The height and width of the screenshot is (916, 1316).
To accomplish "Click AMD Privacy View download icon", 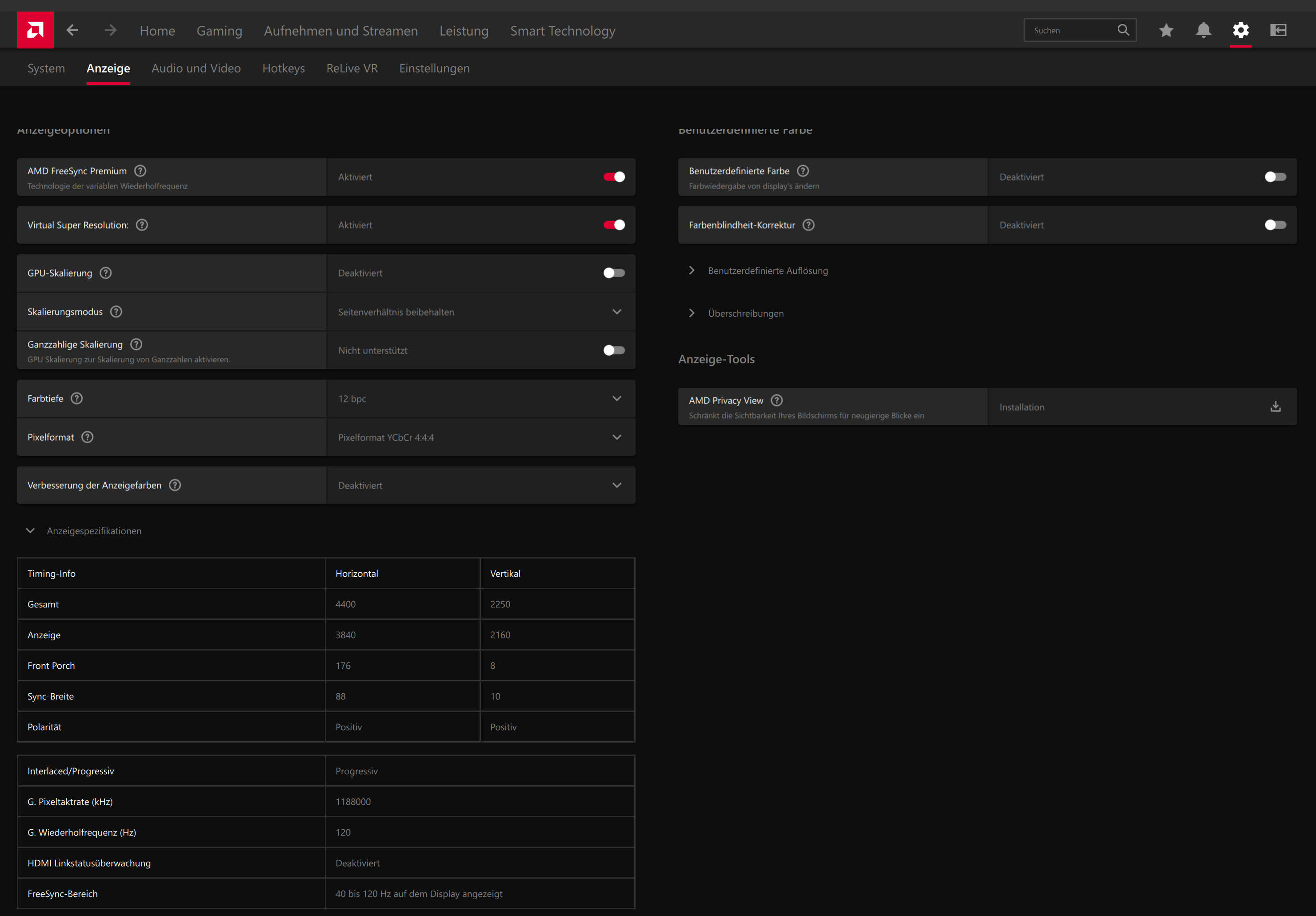I will (x=1275, y=407).
